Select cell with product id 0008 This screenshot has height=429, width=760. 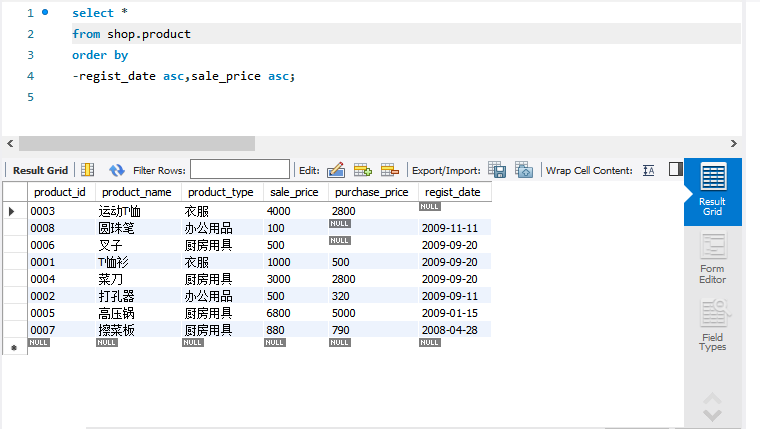click(62, 228)
